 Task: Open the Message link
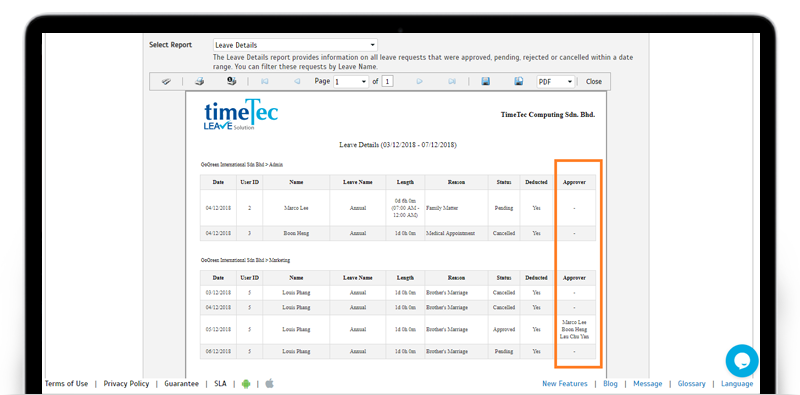[647, 384]
